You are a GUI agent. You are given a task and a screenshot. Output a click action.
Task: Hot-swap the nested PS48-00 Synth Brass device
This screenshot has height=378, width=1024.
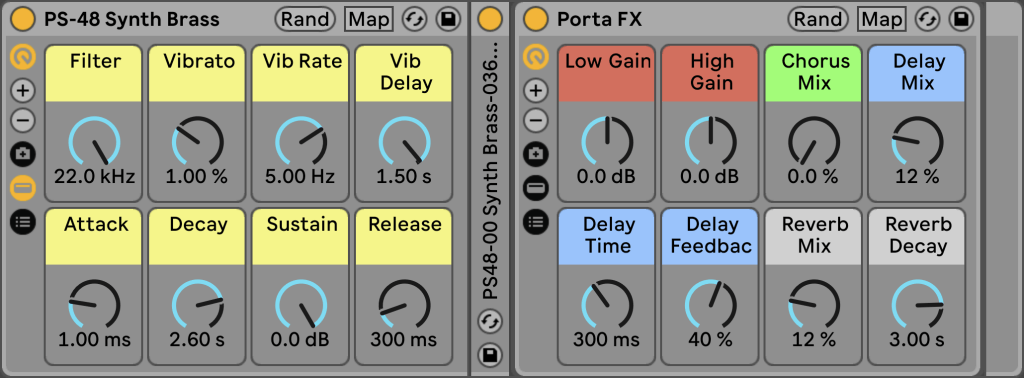pos(490,322)
